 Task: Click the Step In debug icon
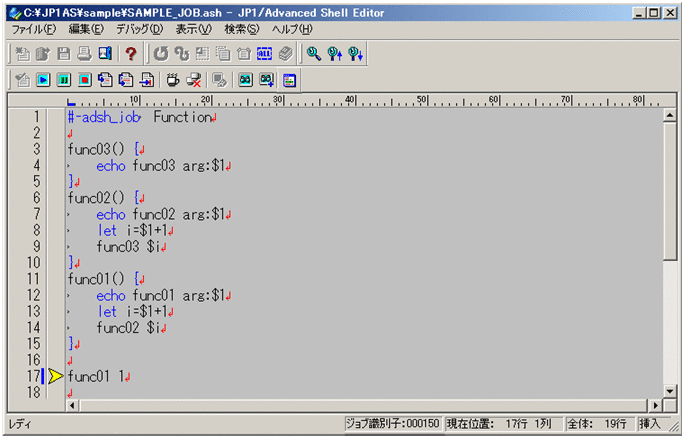[105, 80]
